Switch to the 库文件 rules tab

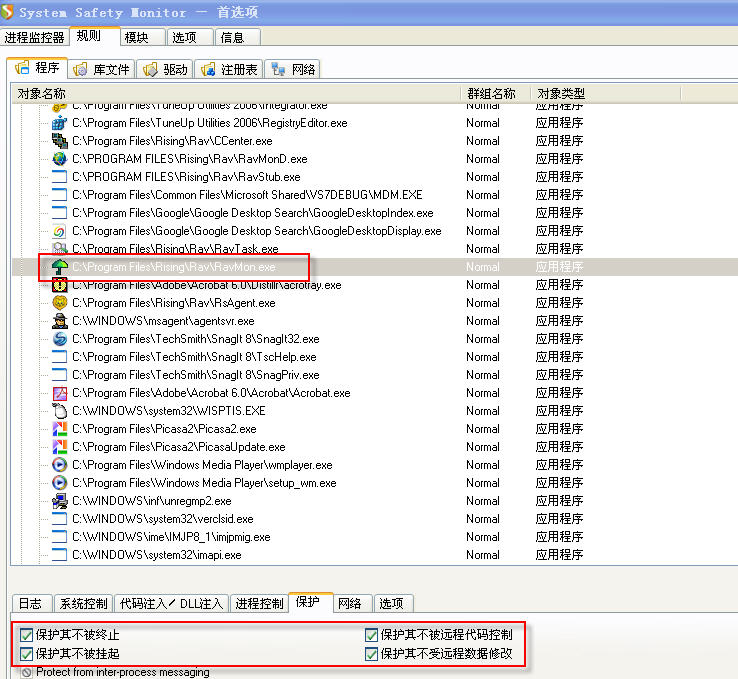[102, 70]
